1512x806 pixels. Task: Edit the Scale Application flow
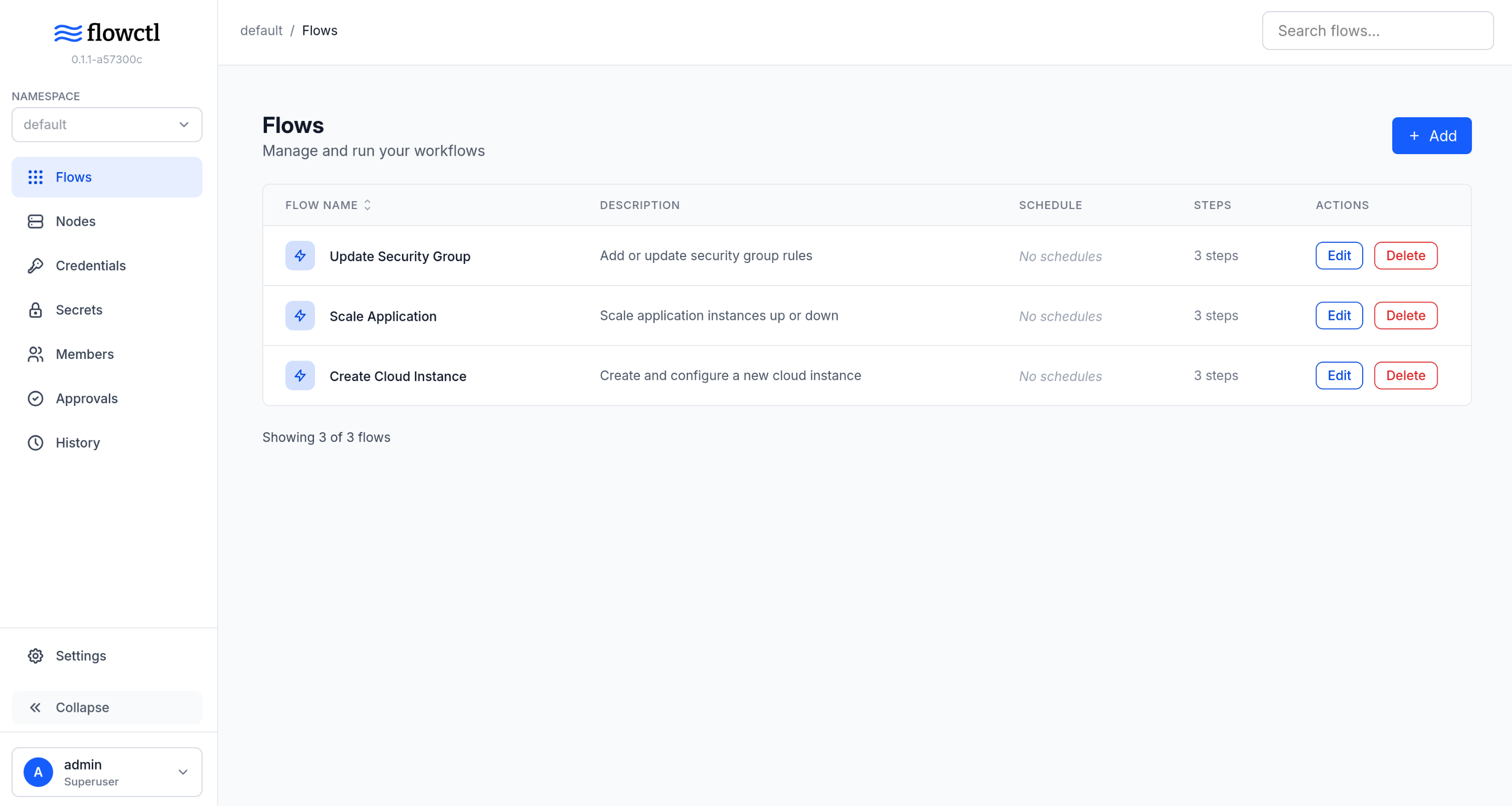1339,315
